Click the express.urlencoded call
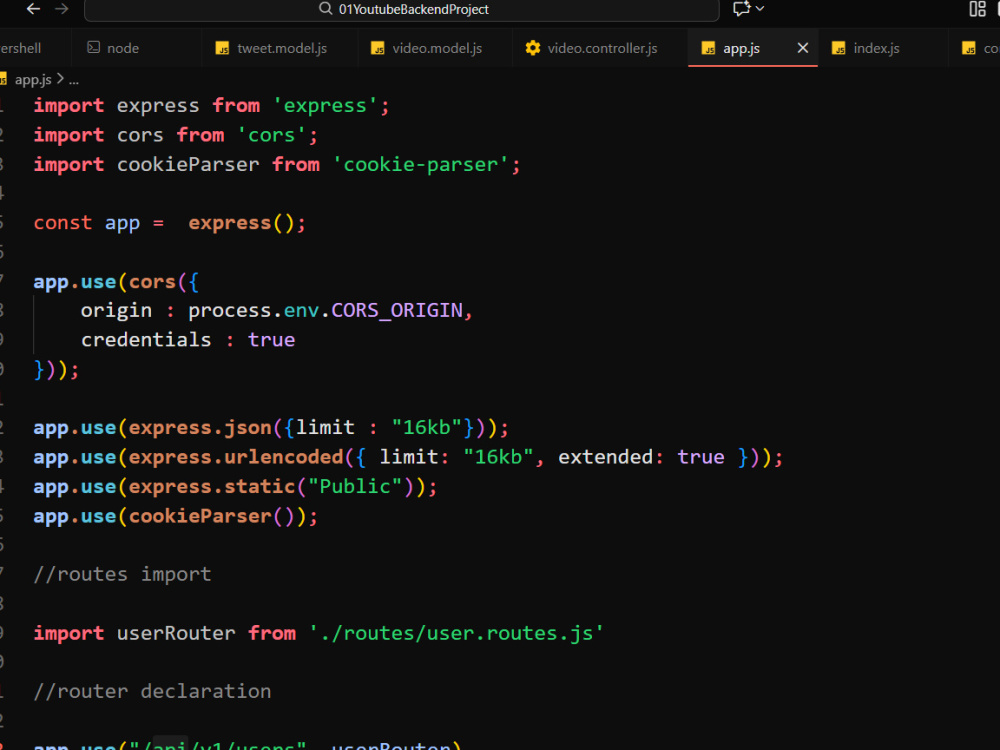The width and height of the screenshot is (1000, 750). pyautogui.click(x=236, y=457)
